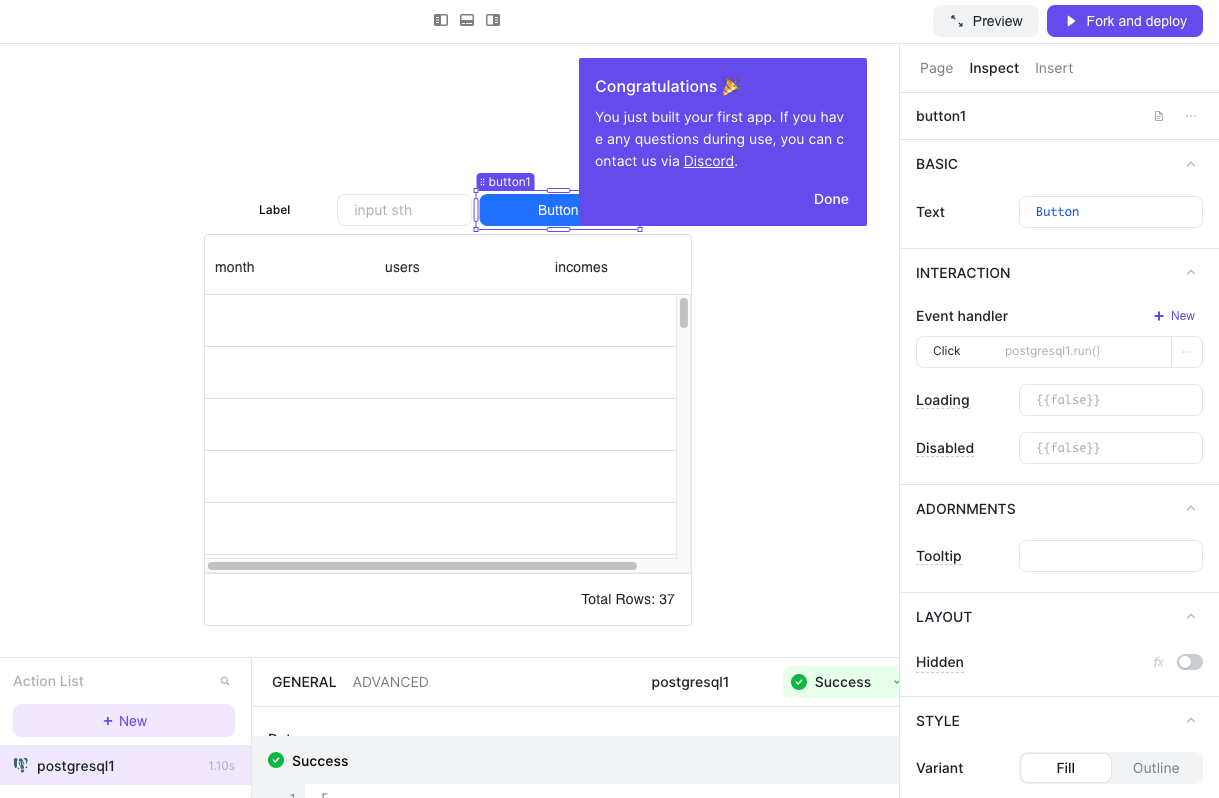The image size is (1219, 798).
Task: Click the button1 drag handle tag
Action: click(x=506, y=182)
